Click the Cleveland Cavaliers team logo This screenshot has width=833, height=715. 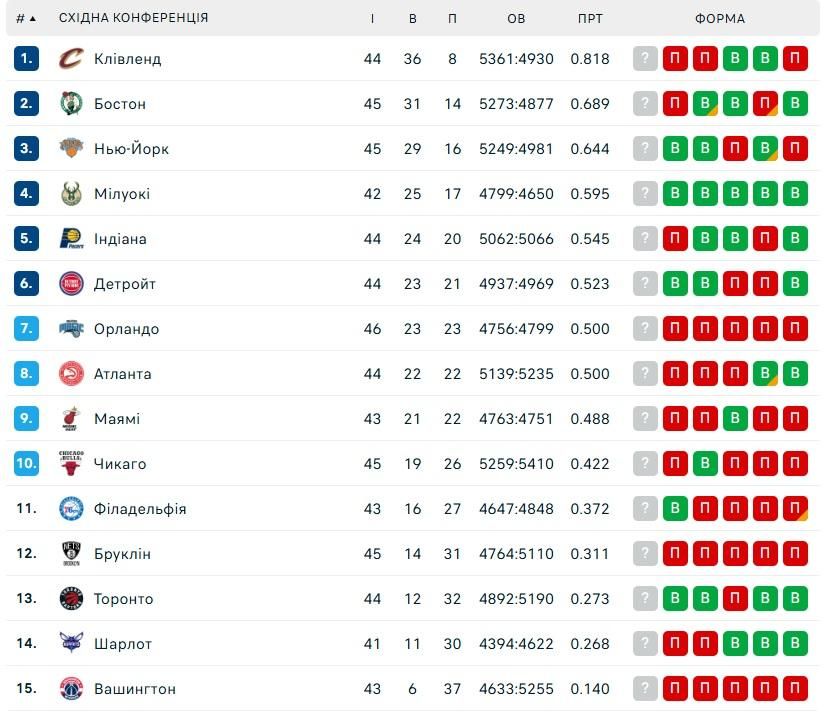point(70,59)
